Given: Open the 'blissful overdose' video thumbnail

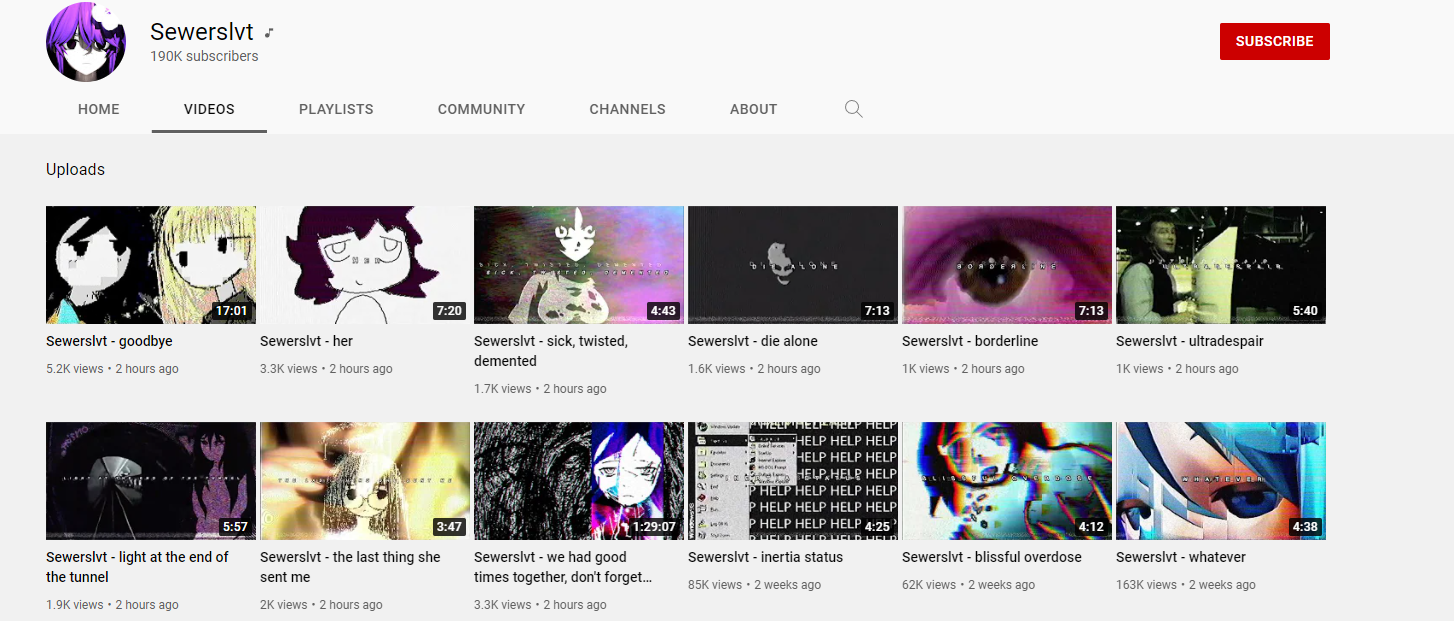Looking at the screenshot, I should (1007, 481).
